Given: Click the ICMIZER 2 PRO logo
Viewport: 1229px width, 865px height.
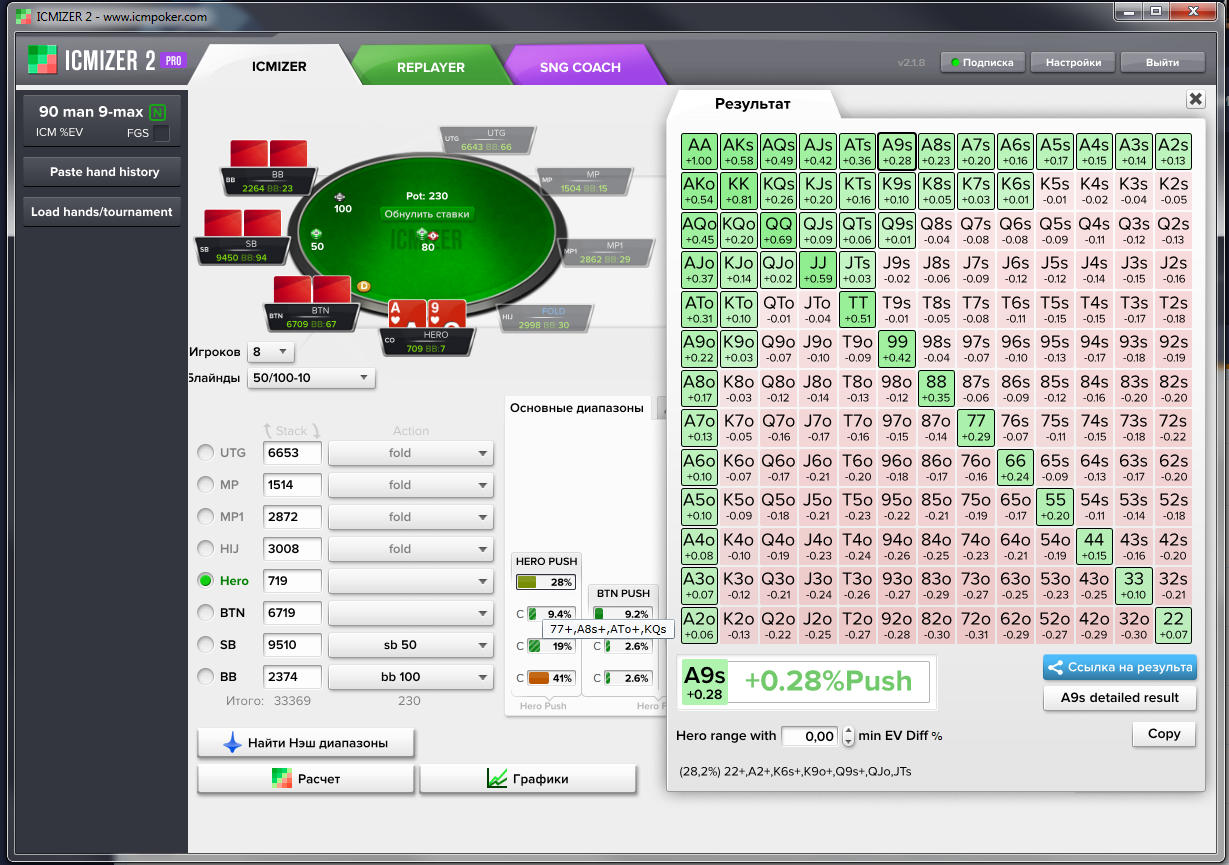Looking at the screenshot, I should pos(106,62).
